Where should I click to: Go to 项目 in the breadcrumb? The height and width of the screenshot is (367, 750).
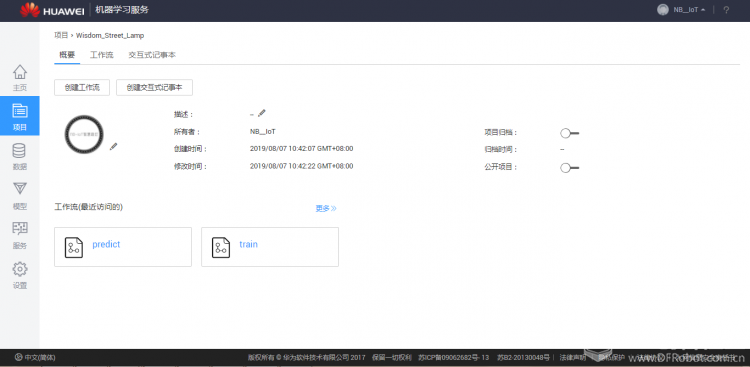pos(61,35)
